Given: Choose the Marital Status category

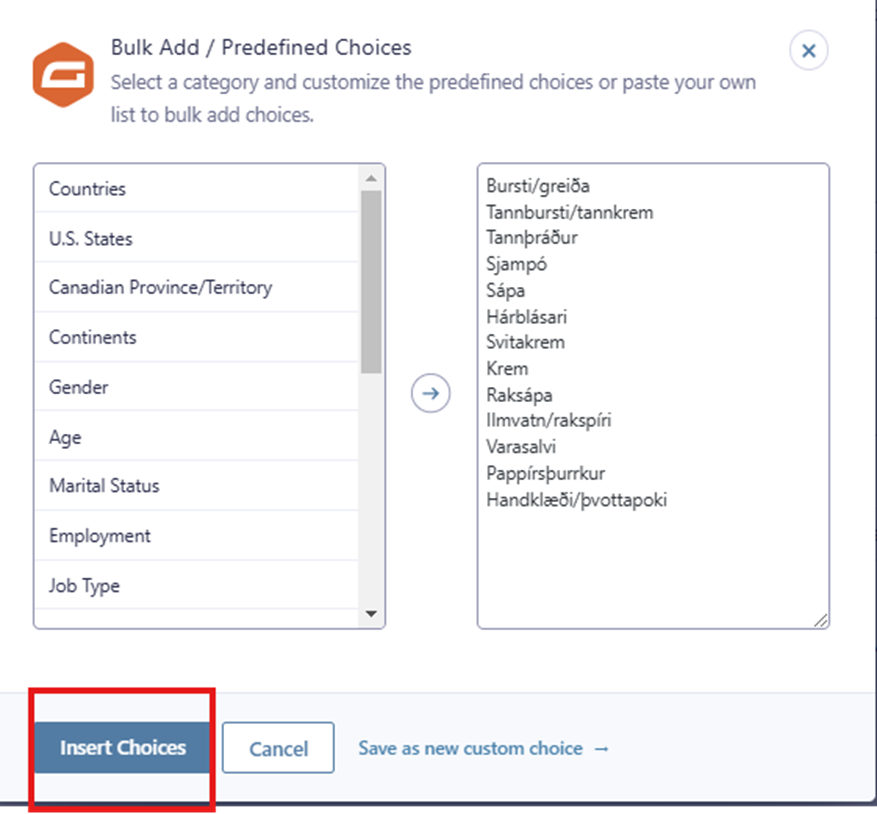Looking at the screenshot, I should click(104, 486).
